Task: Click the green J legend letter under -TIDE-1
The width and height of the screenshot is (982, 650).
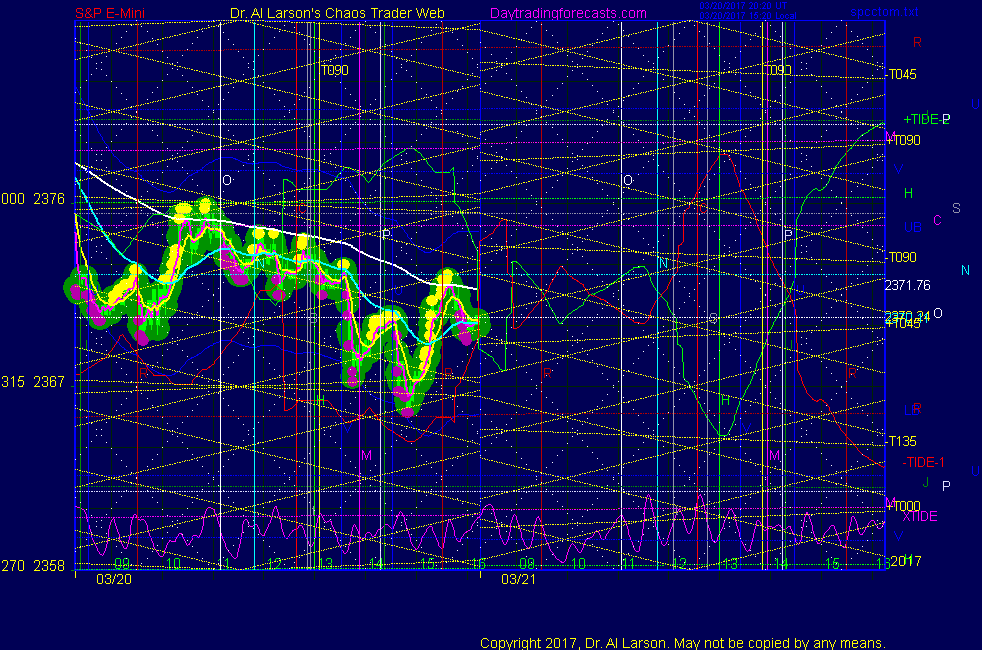Action: (x=926, y=482)
